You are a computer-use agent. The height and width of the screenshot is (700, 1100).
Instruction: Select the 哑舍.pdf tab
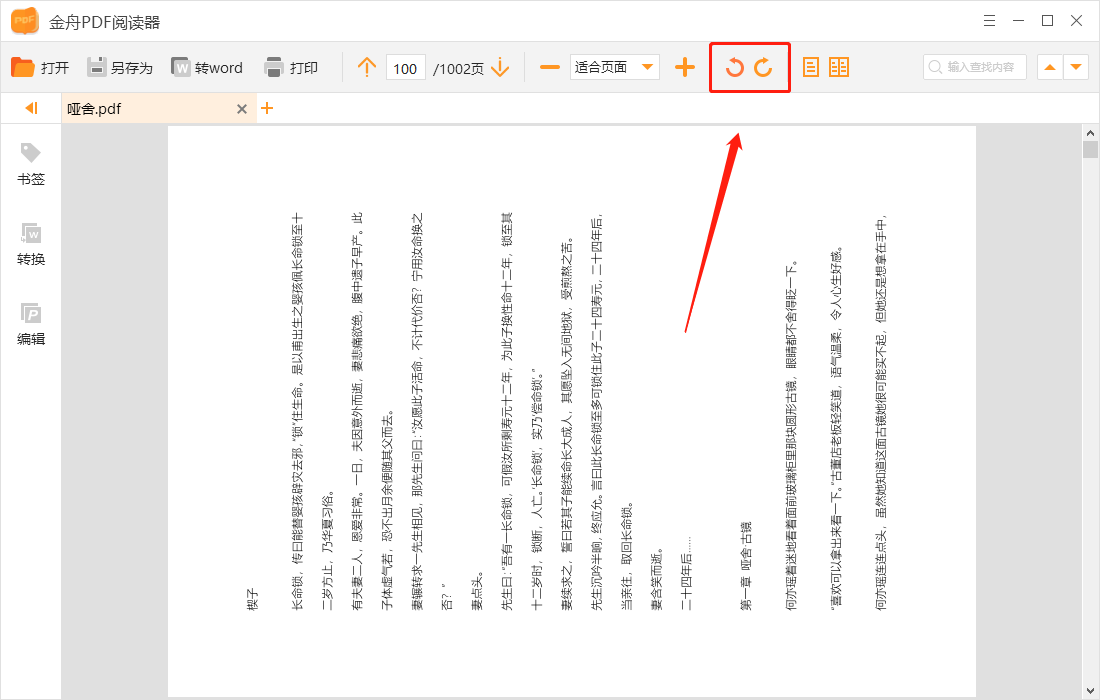coord(159,109)
